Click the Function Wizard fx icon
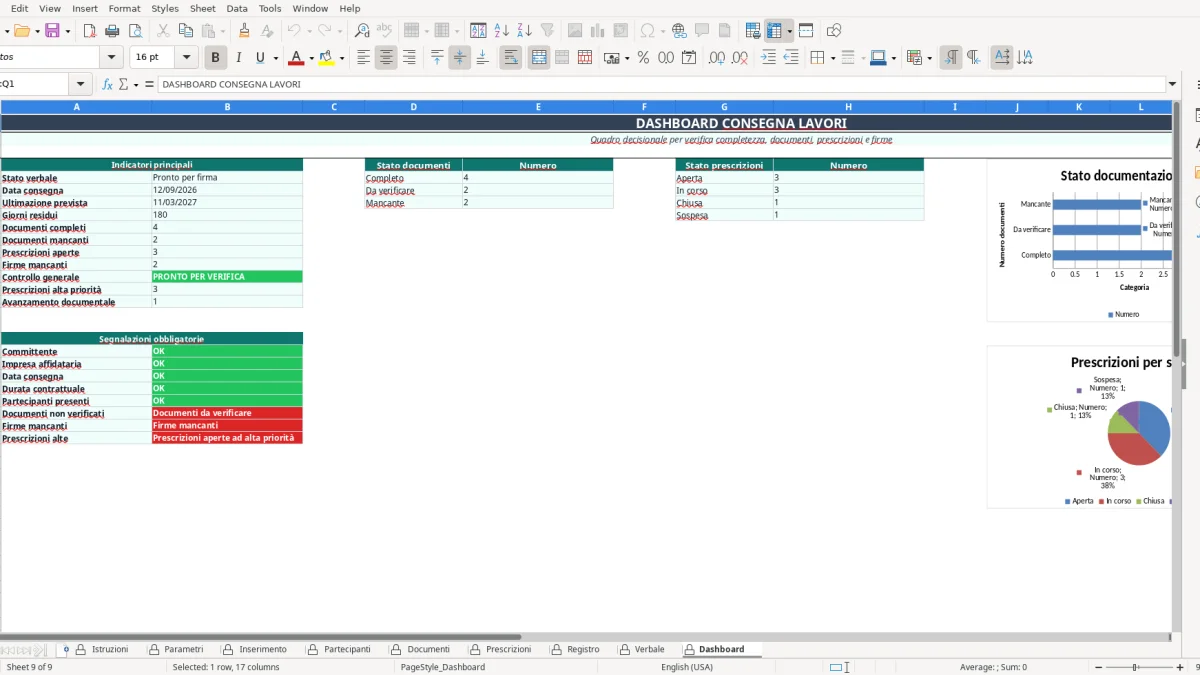This screenshot has width=1200, height=675. 108,84
